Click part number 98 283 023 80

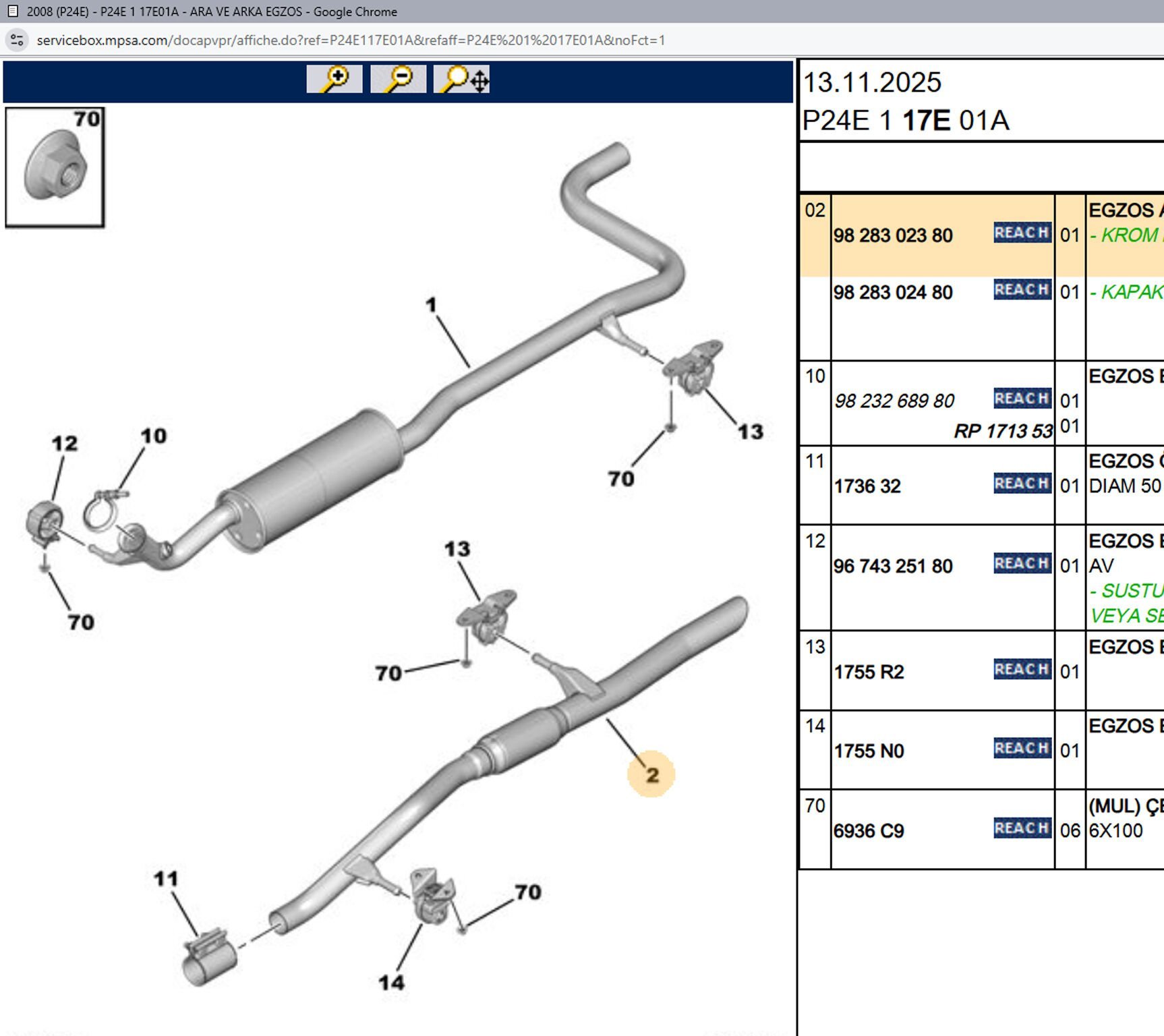(x=893, y=235)
